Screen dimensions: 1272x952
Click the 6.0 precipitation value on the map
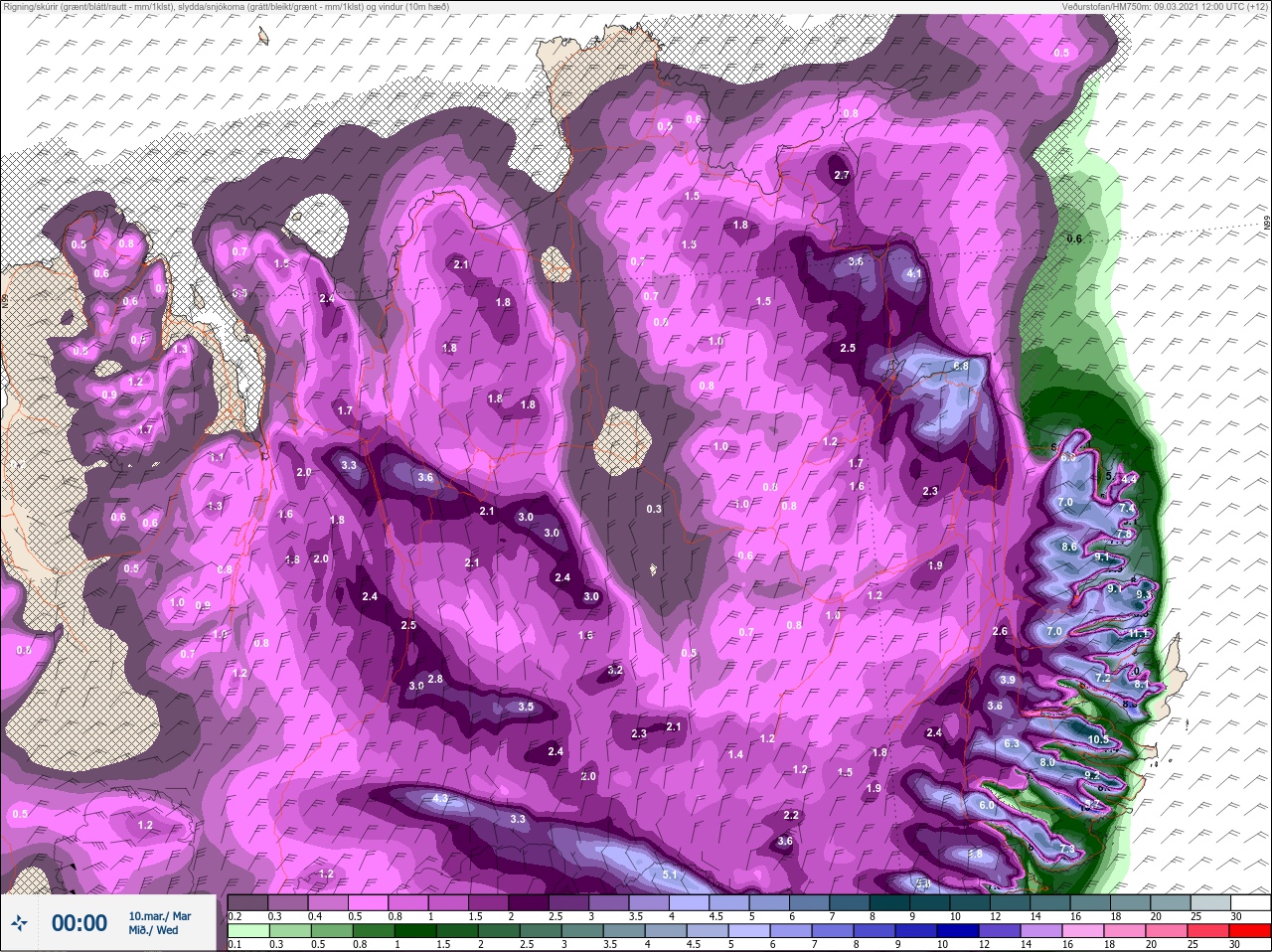pos(987,806)
